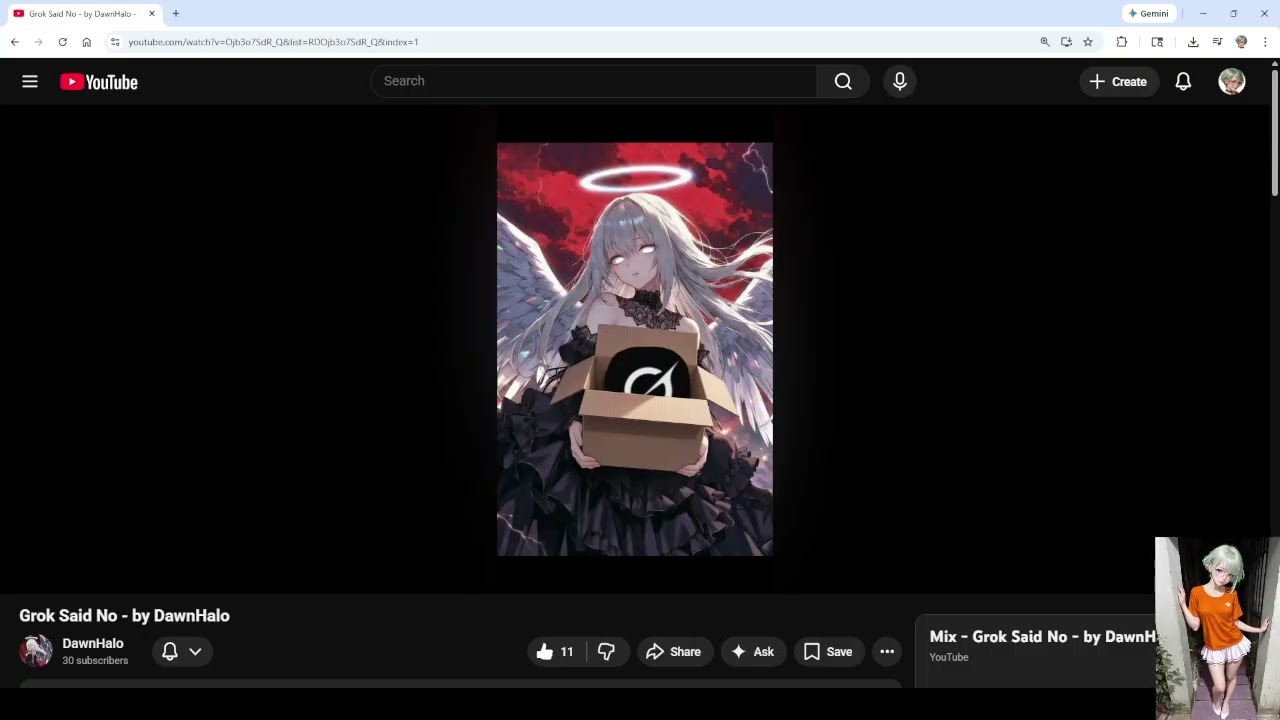Expand the channel notification preferences dropdown
The image size is (1280, 720).
pyautogui.click(x=182, y=652)
